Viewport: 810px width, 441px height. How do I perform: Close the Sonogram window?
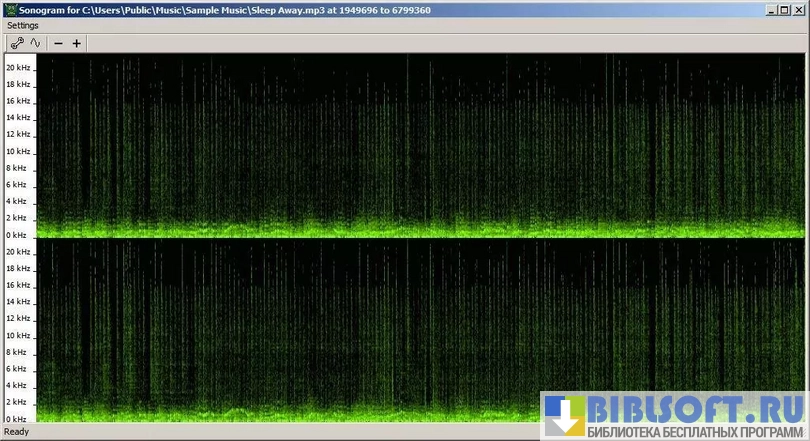click(x=799, y=8)
